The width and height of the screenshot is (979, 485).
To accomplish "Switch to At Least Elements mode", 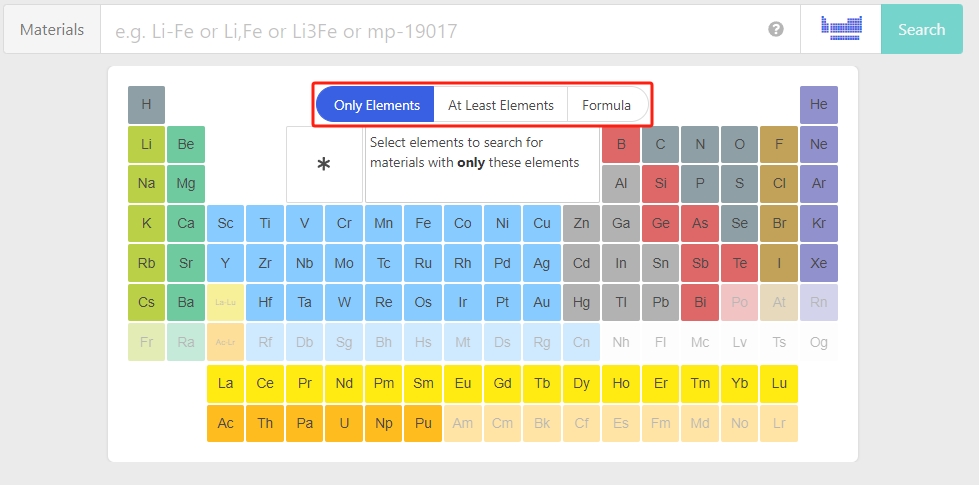I will tap(500, 105).
